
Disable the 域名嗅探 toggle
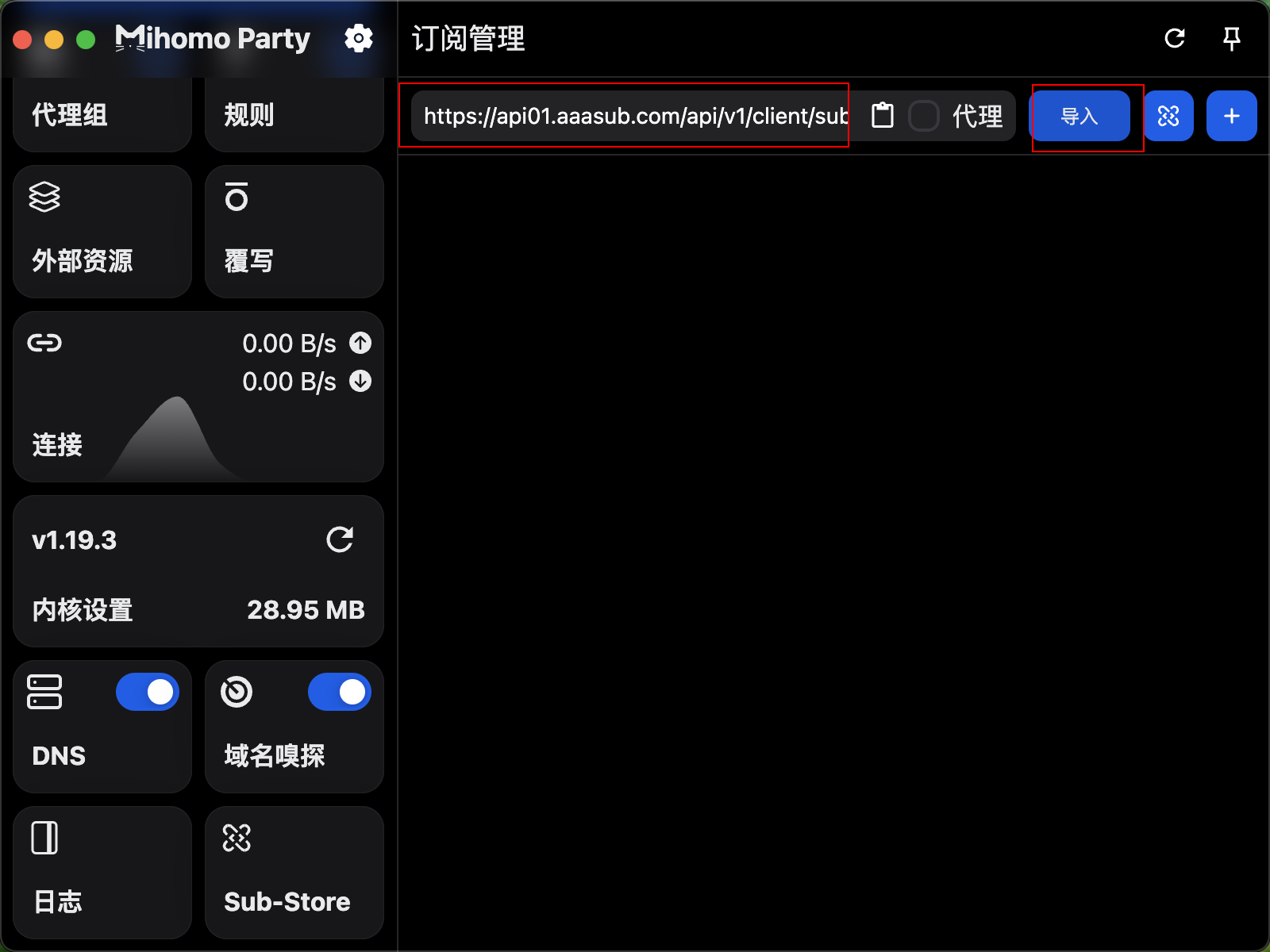tap(340, 692)
